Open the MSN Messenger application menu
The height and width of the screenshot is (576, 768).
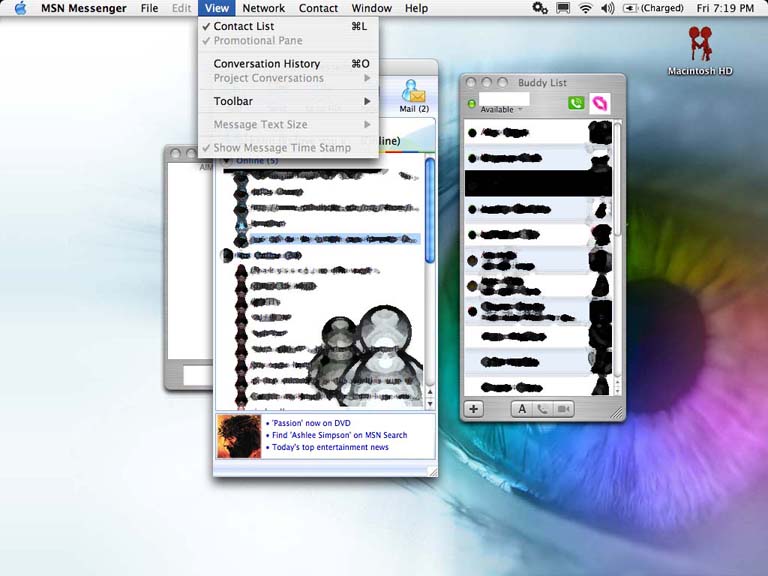click(84, 8)
